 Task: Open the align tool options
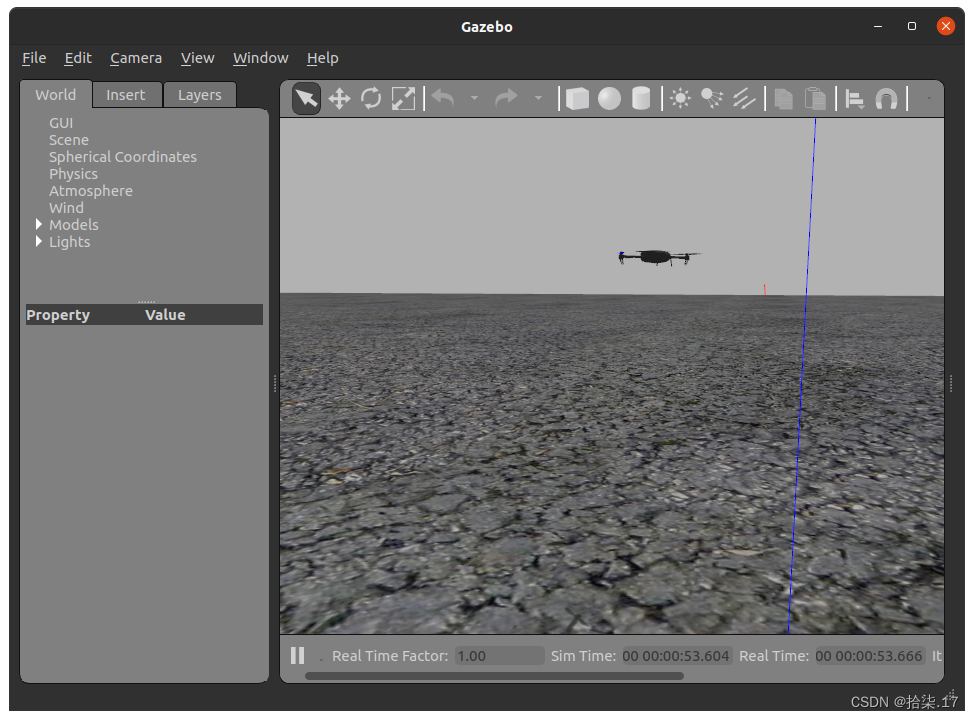(x=855, y=98)
